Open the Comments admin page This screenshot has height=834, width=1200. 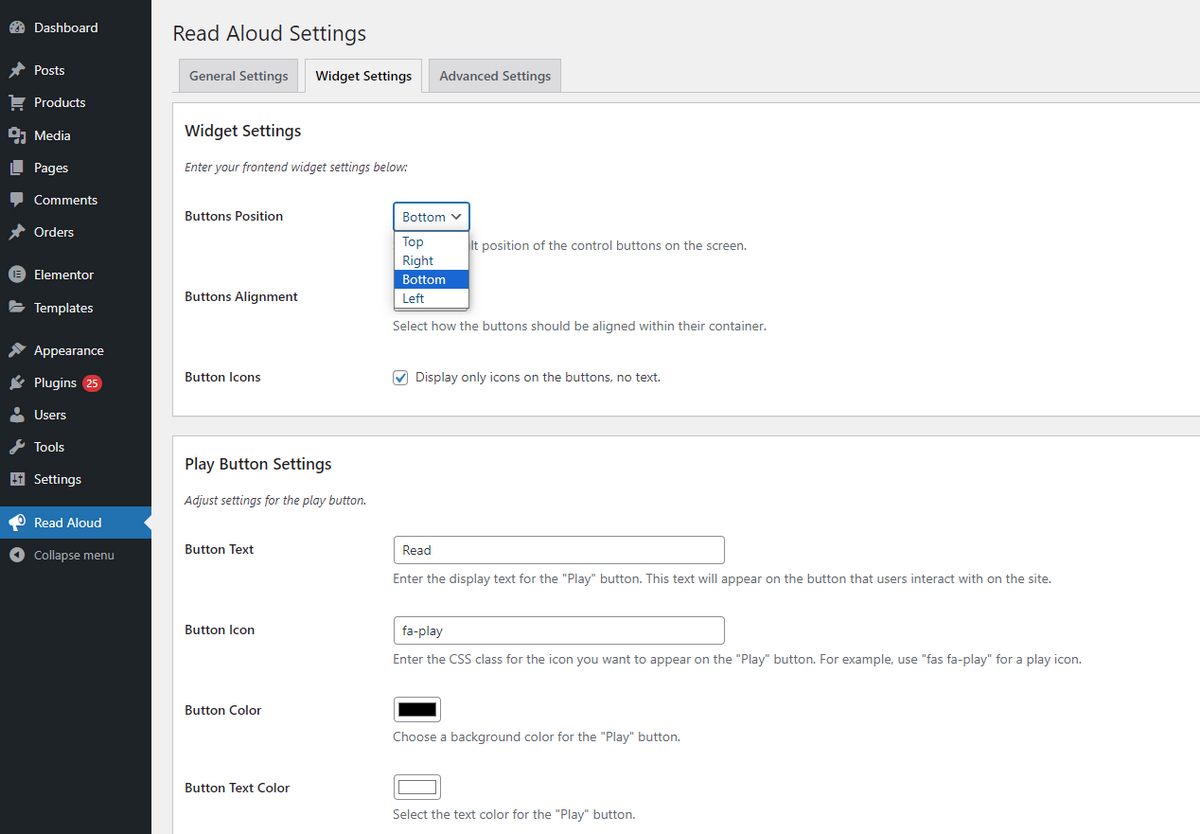(x=65, y=200)
